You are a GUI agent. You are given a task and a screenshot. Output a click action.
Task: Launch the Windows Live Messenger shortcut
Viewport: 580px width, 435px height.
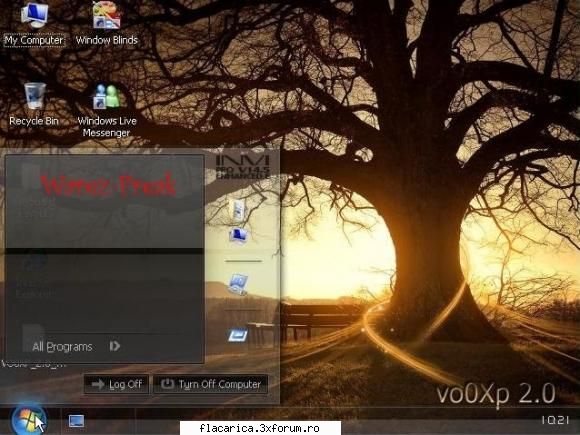point(107,110)
